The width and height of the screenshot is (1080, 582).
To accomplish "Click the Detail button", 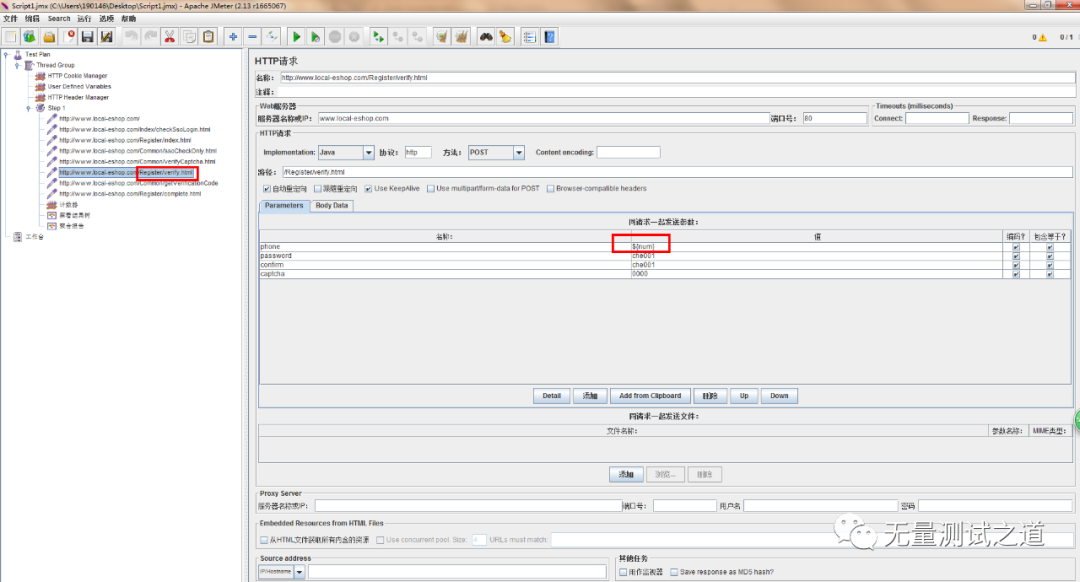I will click(x=551, y=396).
